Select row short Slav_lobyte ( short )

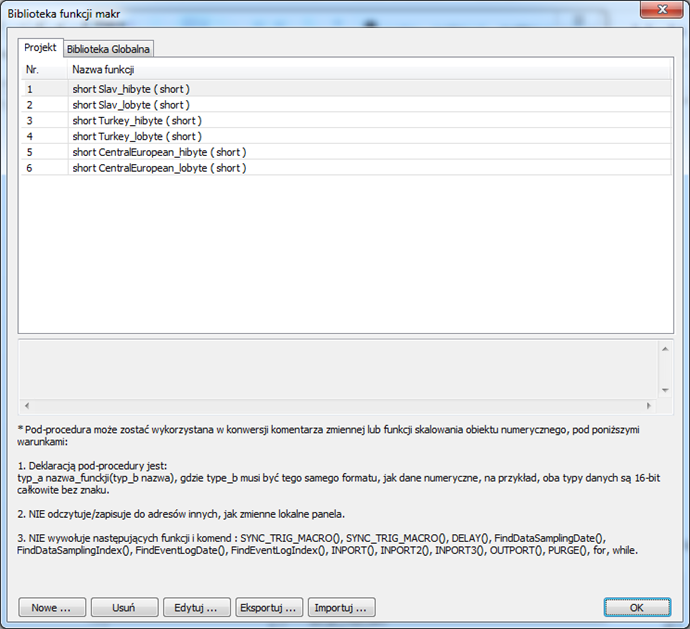[346, 105]
